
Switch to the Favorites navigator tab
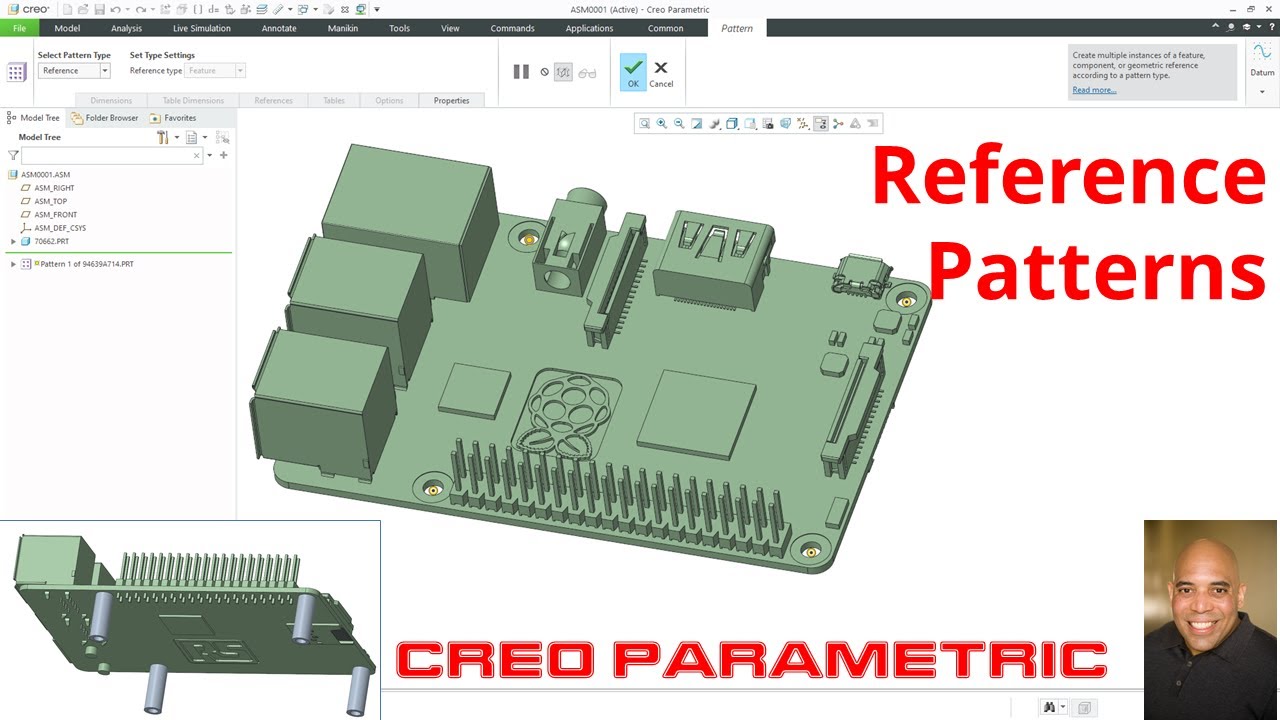pyautogui.click(x=173, y=118)
